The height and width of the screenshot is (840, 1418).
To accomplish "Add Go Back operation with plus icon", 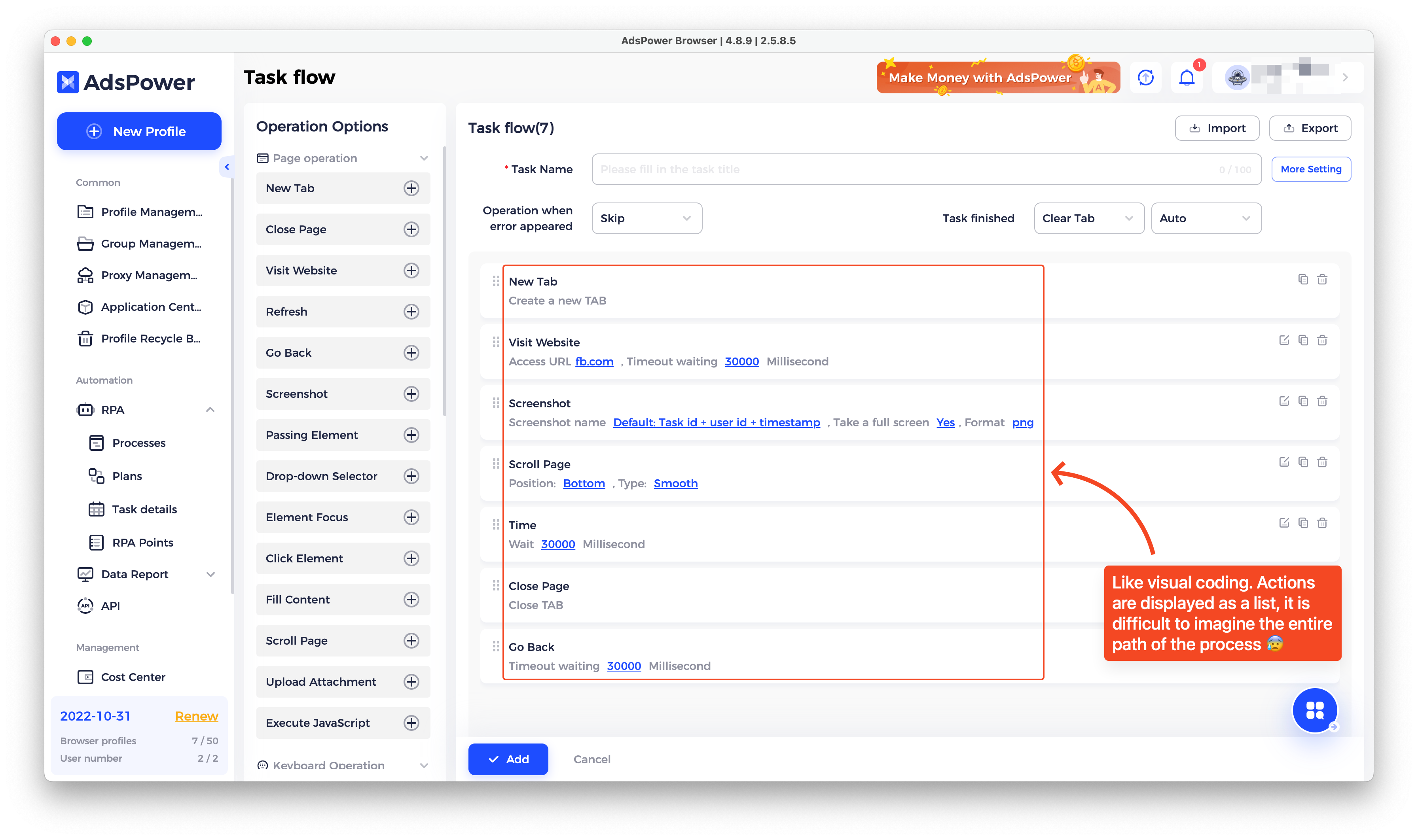I will coord(411,353).
